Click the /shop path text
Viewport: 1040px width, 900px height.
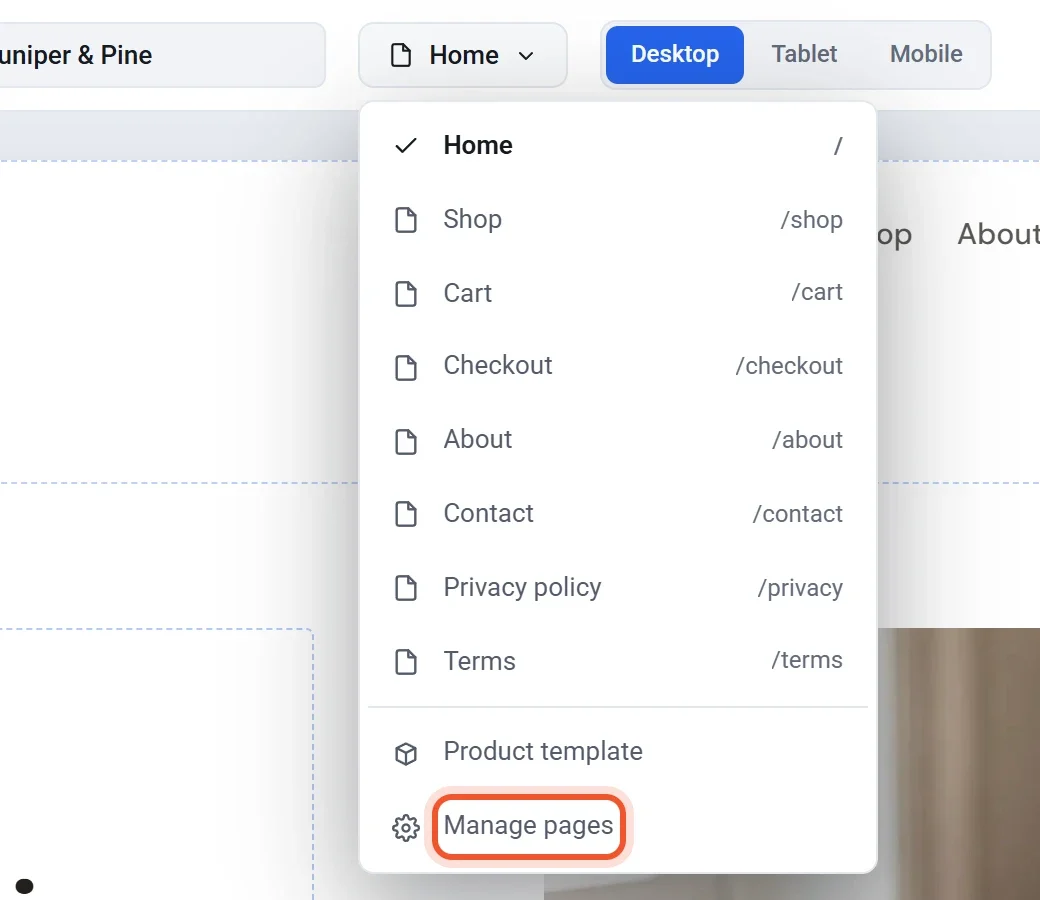coord(811,220)
